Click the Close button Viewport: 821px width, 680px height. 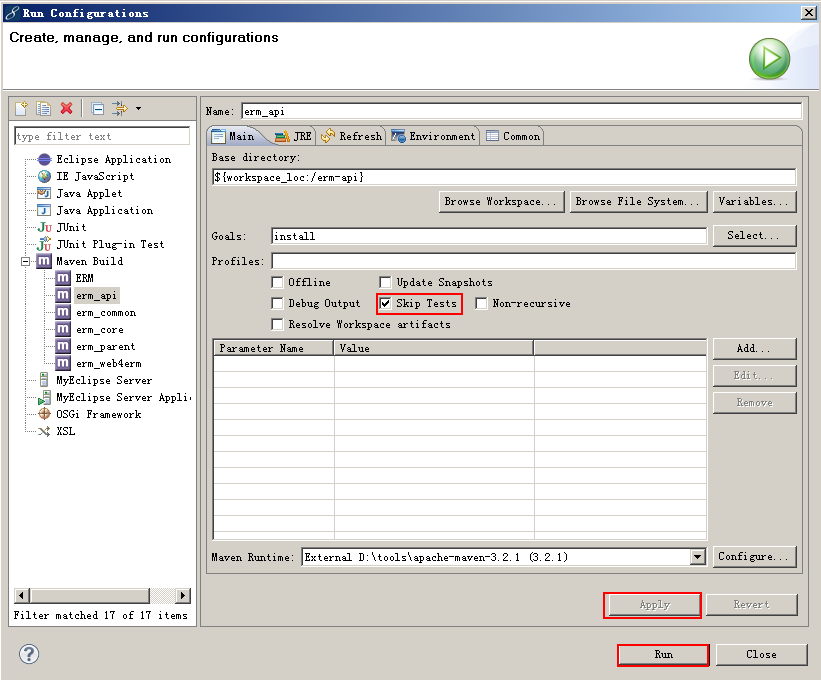pos(761,655)
